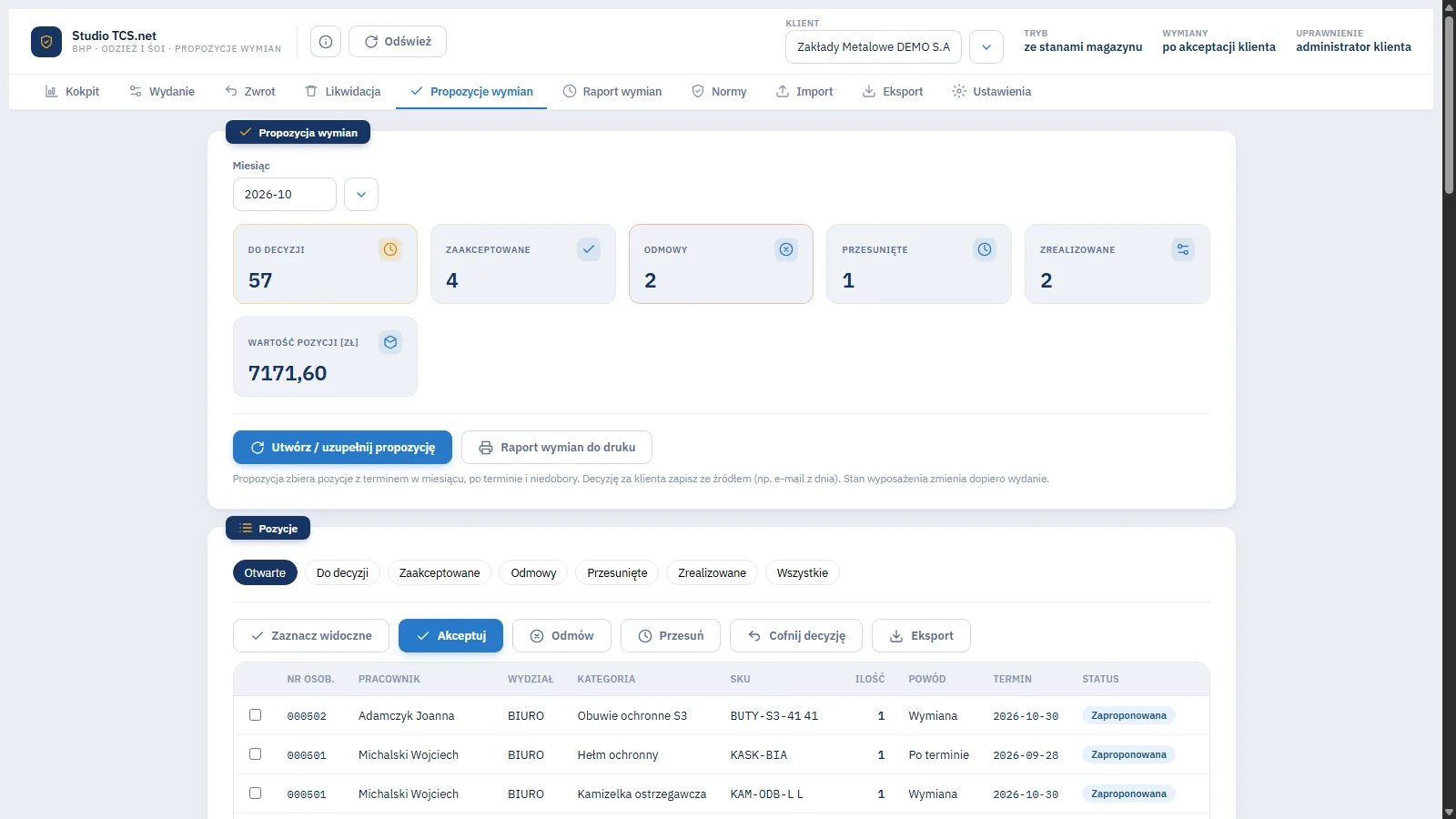Viewport: 1456px width, 819px height.
Task: Select the Otwarte filter chip
Action: click(265, 572)
